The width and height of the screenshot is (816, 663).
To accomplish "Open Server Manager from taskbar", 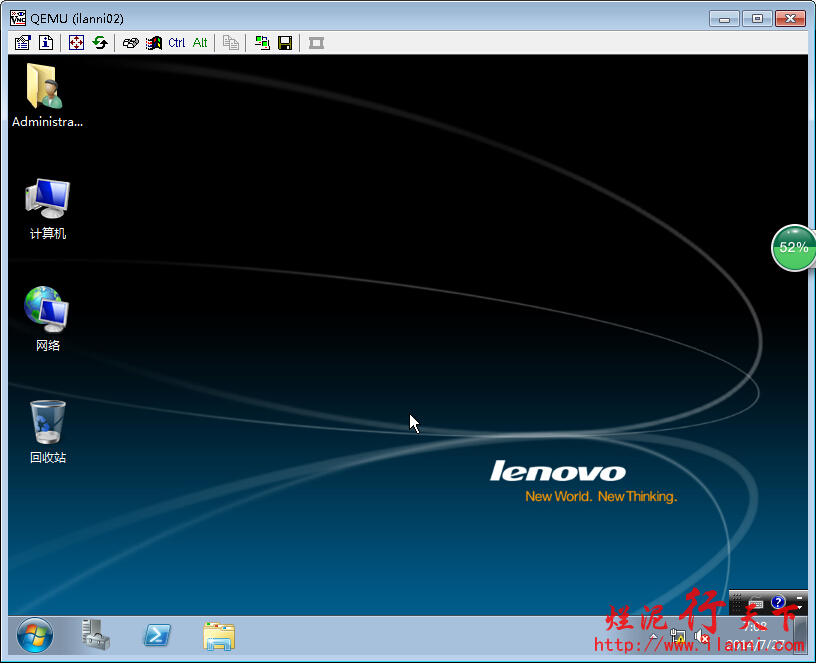I will (x=95, y=635).
